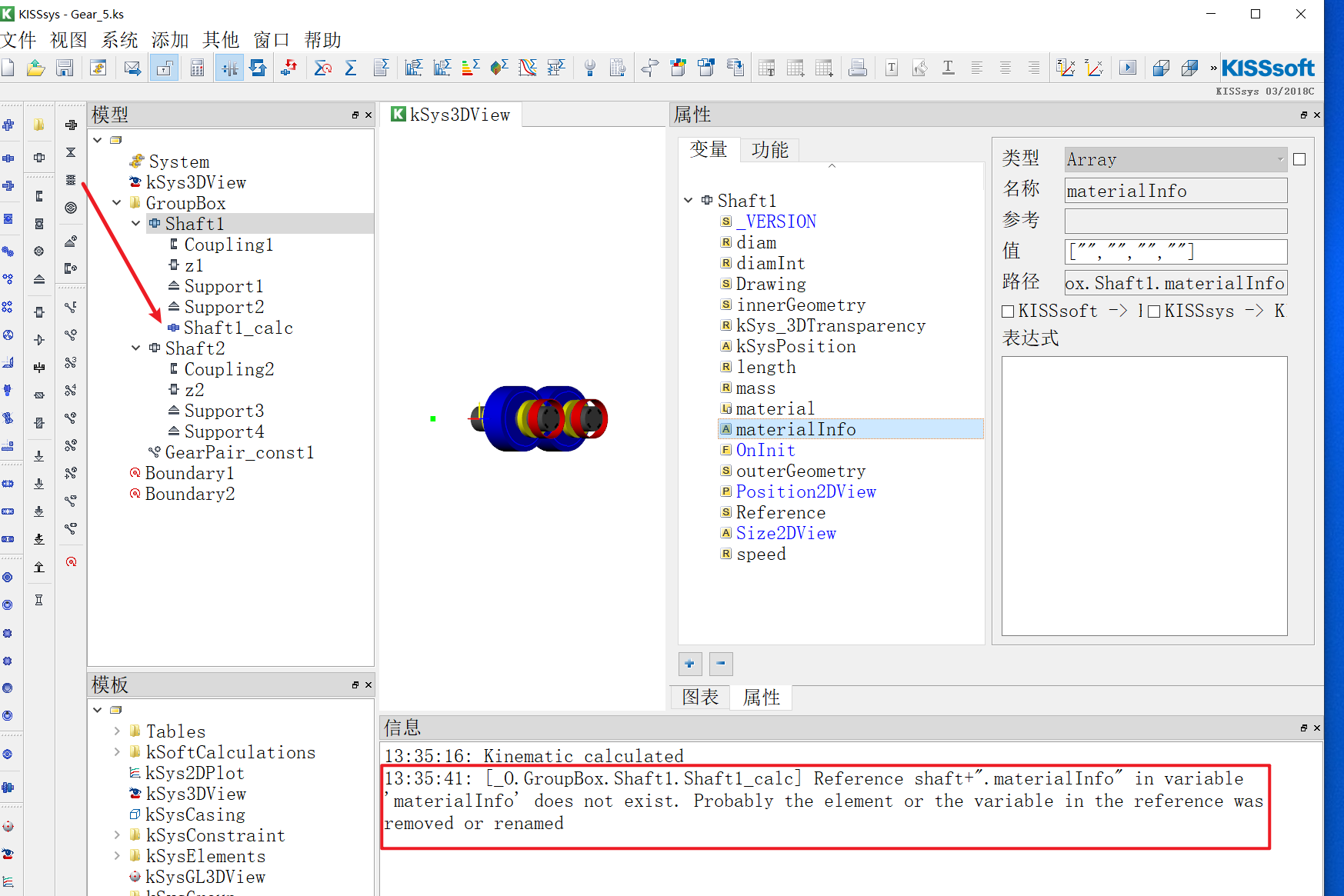This screenshot has width=1344, height=896.
Task: Collapse the Shaft1 node in model tree
Action: (136, 224)
